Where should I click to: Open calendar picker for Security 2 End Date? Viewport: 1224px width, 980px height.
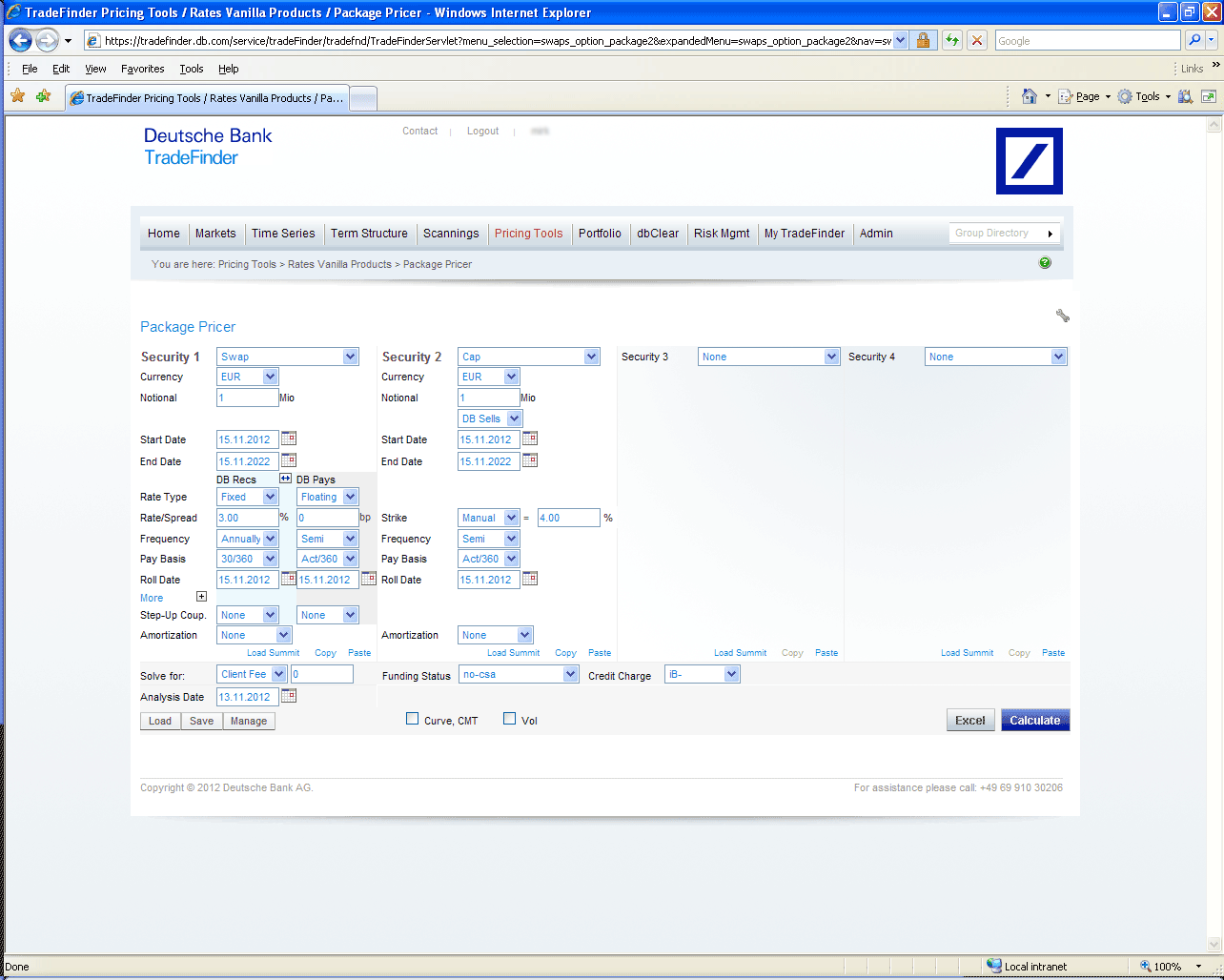click(x=530, y=460)
